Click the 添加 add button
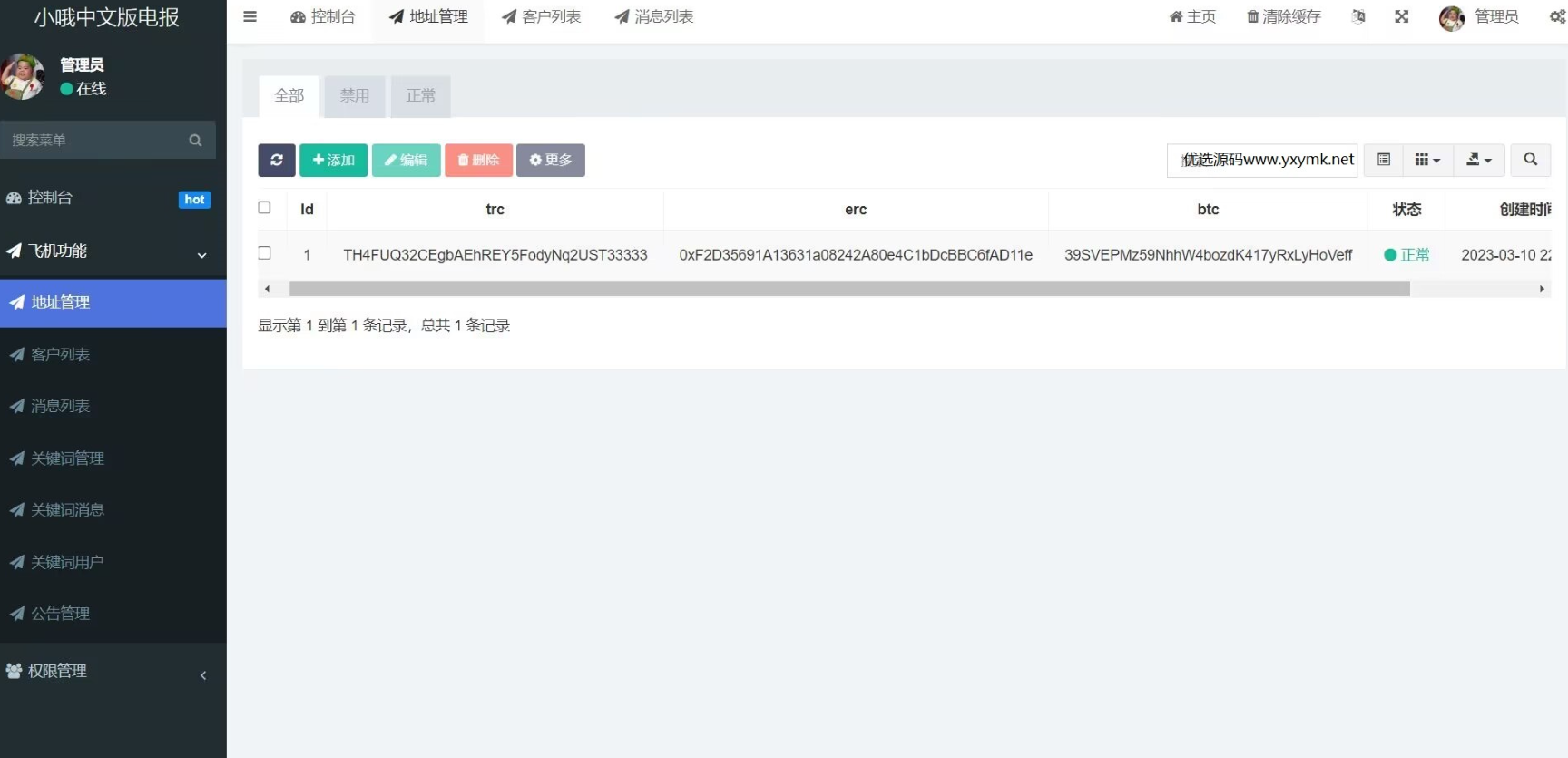The image size is (1568, 758). click(334, 161)
